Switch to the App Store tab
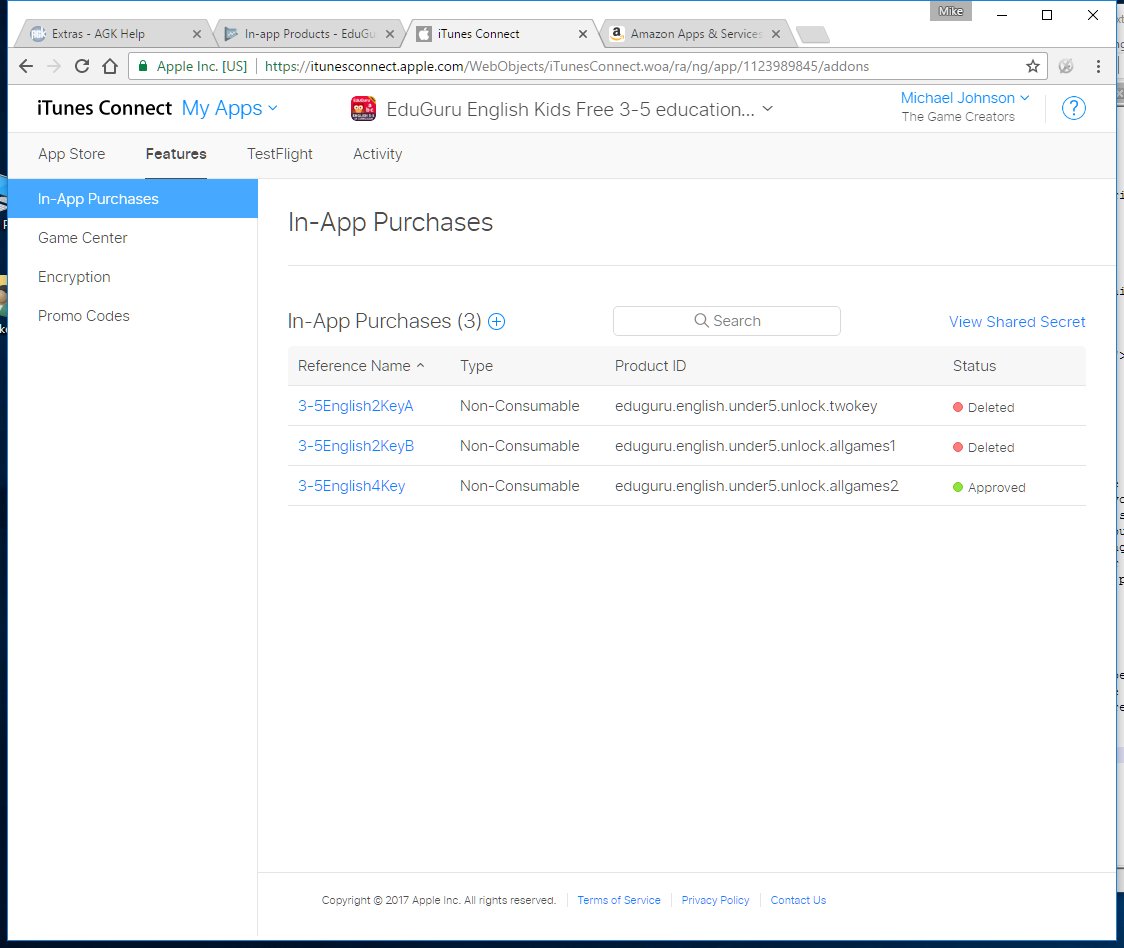 71,154
